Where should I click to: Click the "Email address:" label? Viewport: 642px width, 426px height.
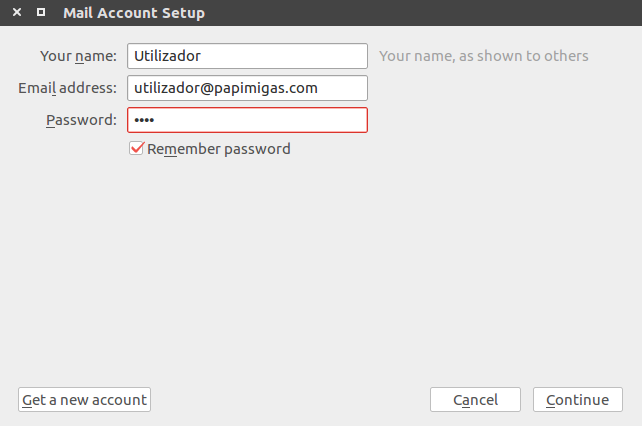(x=68, y=88)
